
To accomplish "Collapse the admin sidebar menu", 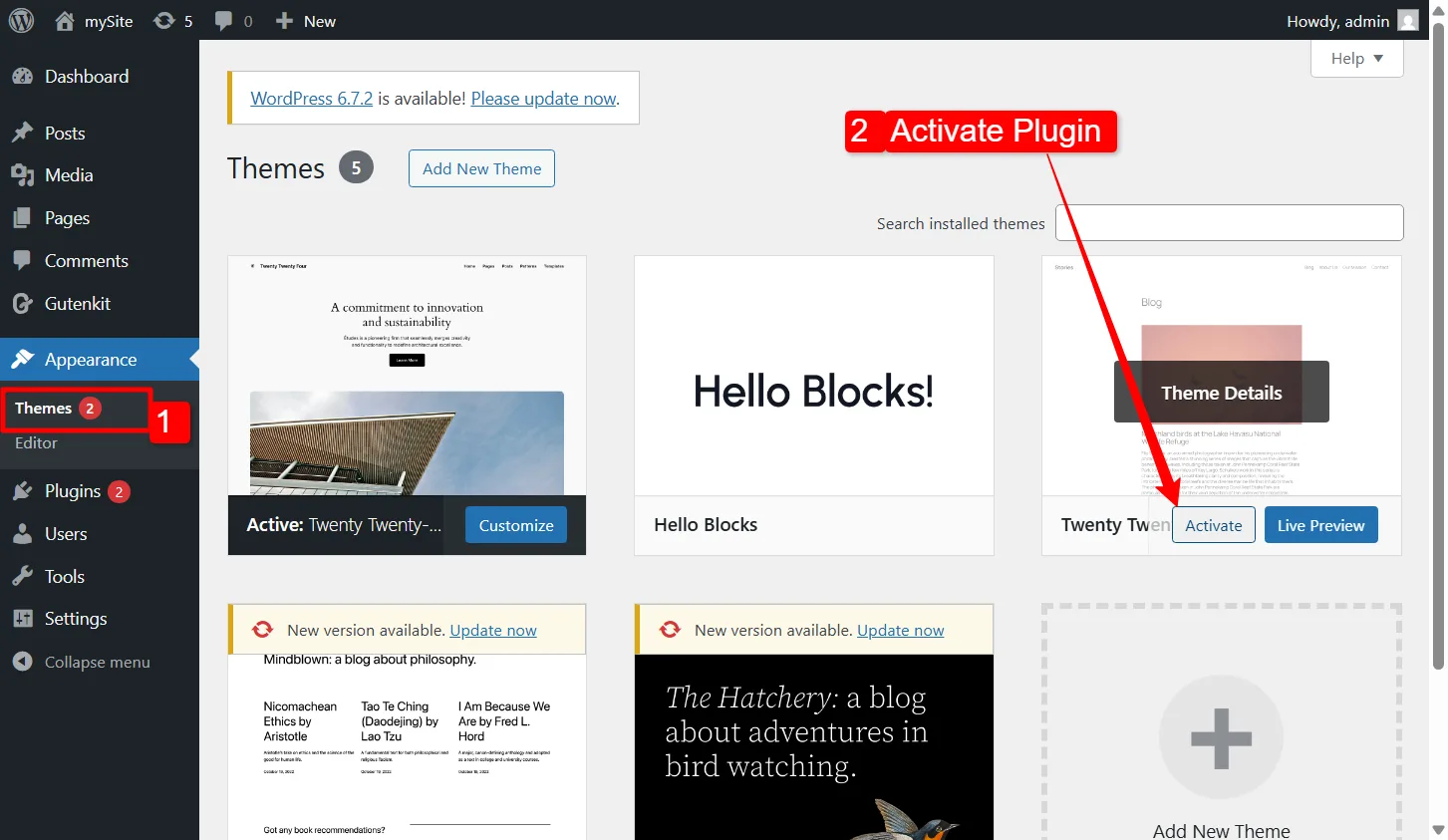I will point(97,662).
